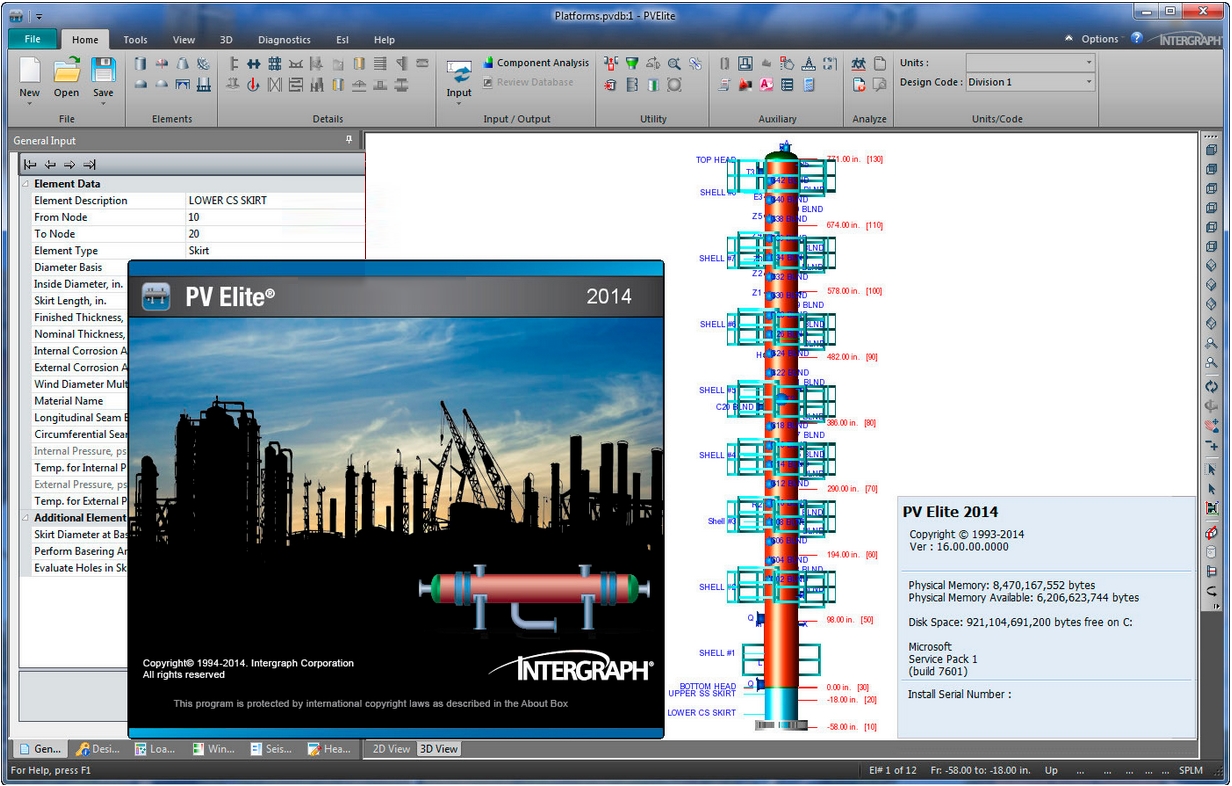Viewport: 1232px width, 786px height.
Task: Go to first element using |<- arrow
Action: pyautogui.click(x=30, y=164)
